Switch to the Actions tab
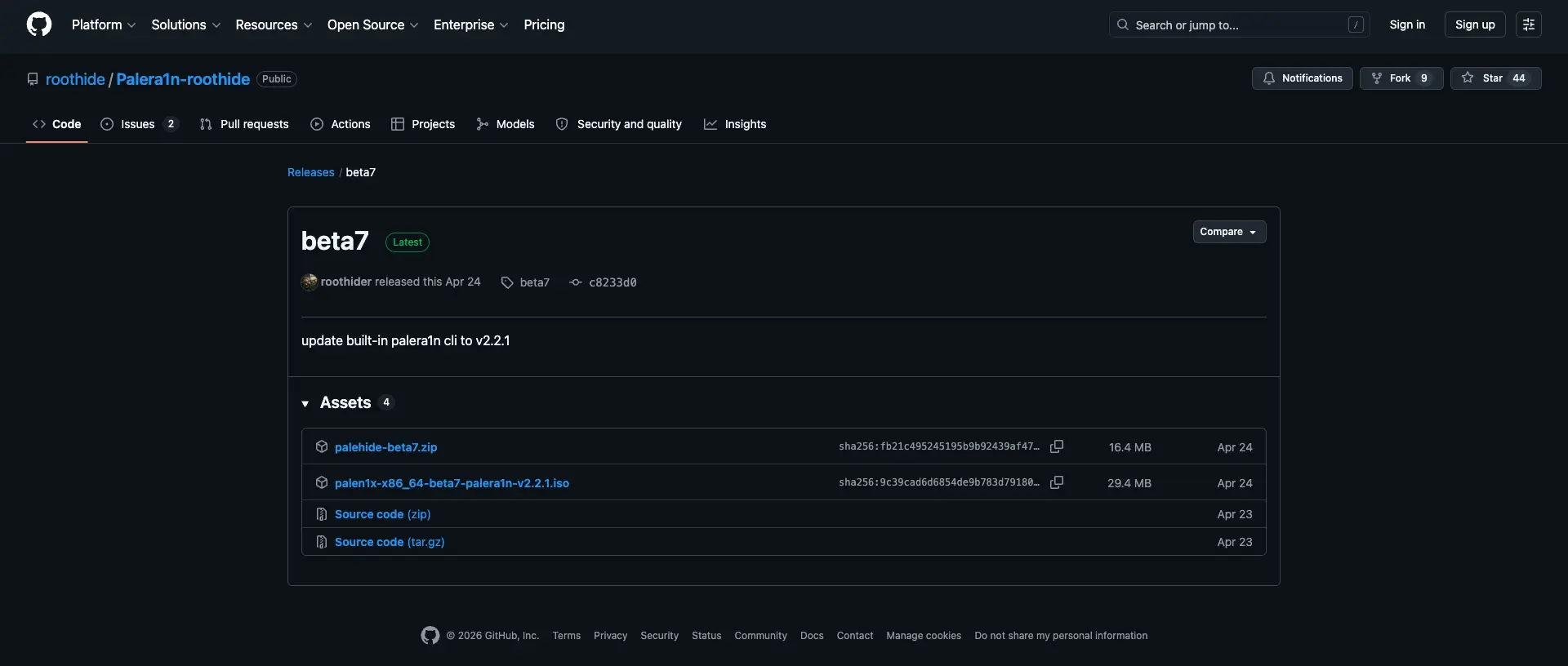The width and height of the screenshot is (1568, 666). [340, 124]
